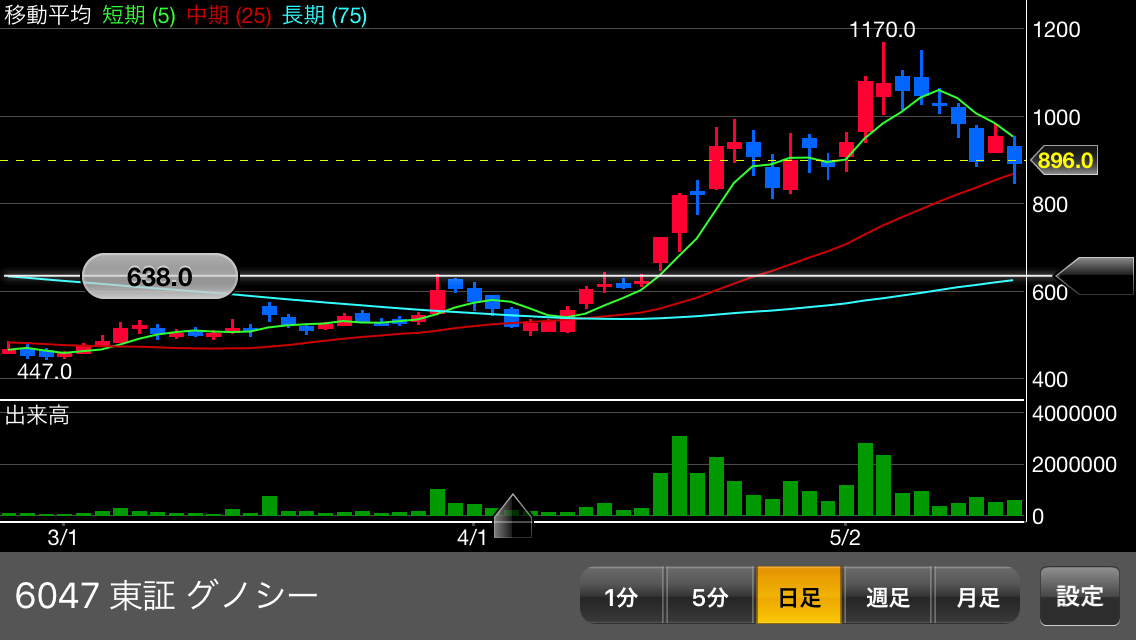
Task: Tap the yellow 896.0 current price tag
Action: coord(1064,160)
